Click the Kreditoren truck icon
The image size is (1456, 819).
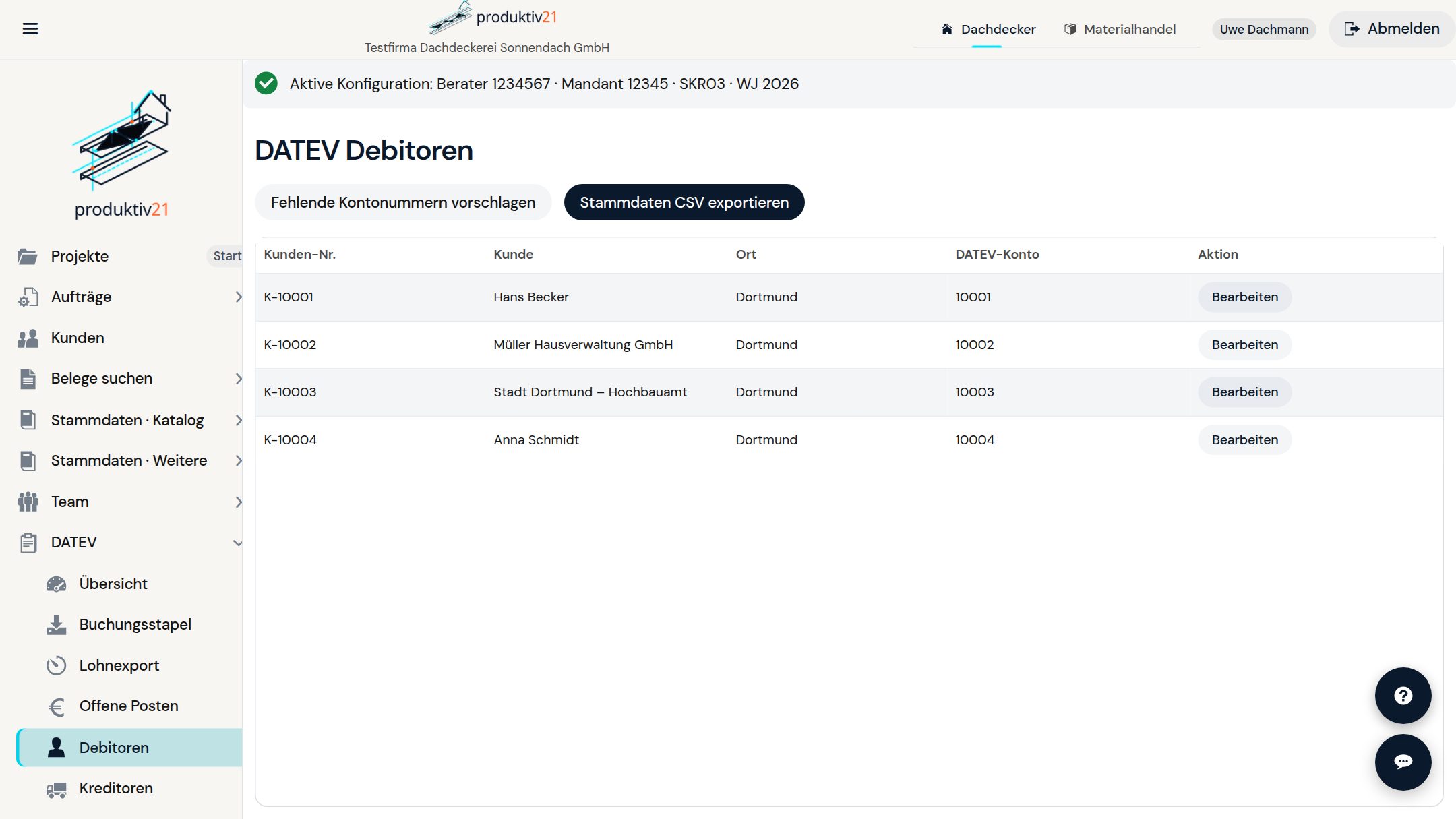point(56,789)
